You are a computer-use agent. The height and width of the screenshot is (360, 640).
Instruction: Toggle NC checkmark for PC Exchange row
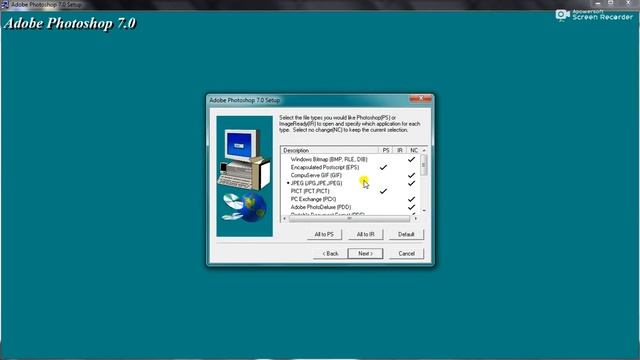pos(411,199)
